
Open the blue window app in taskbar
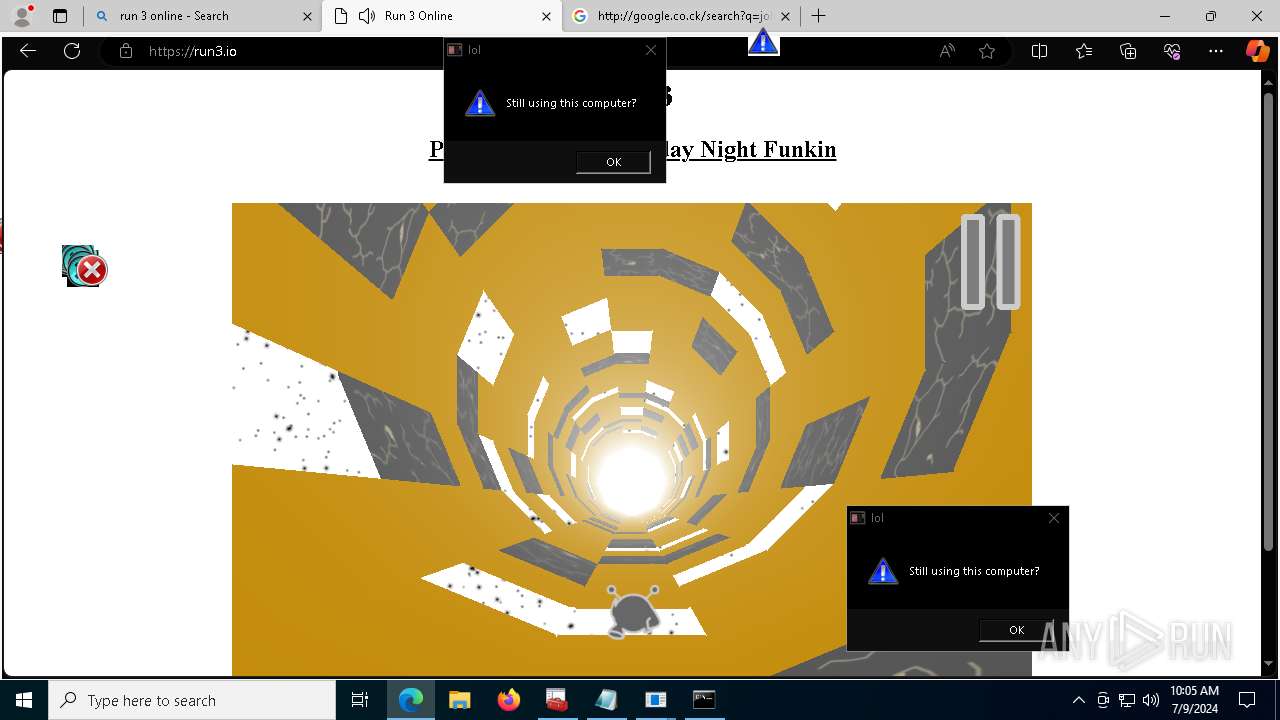[655, 700]
